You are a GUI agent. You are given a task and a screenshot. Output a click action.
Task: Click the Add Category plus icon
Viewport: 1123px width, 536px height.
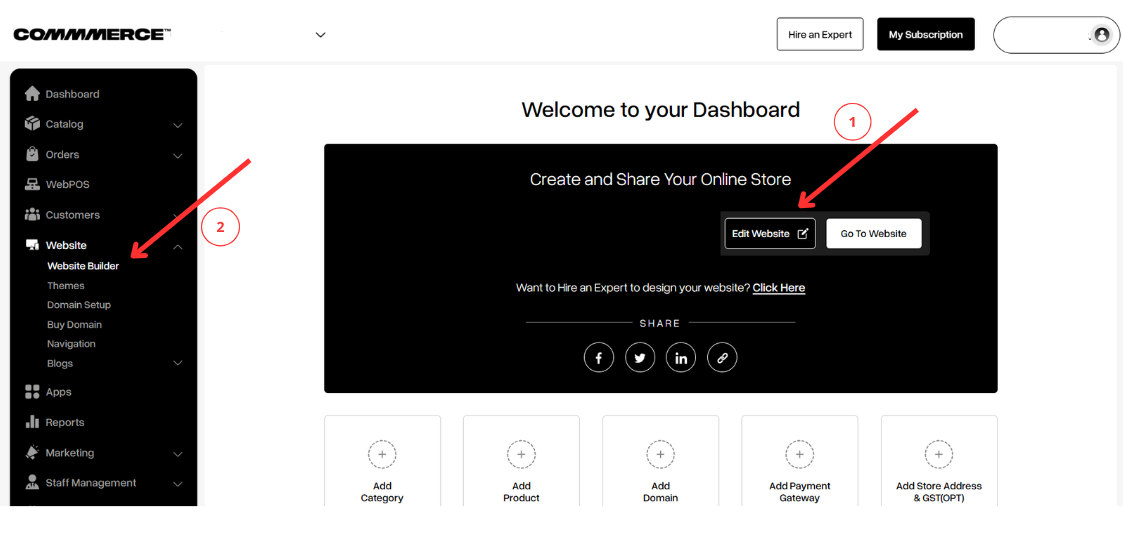tap(382, 454)
